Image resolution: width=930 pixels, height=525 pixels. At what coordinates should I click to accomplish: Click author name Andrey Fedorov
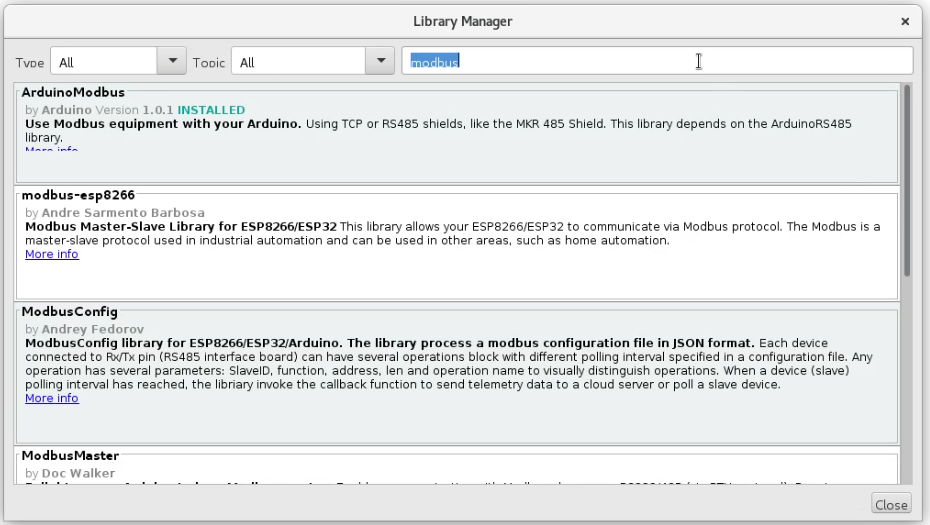tap(82, 329)
